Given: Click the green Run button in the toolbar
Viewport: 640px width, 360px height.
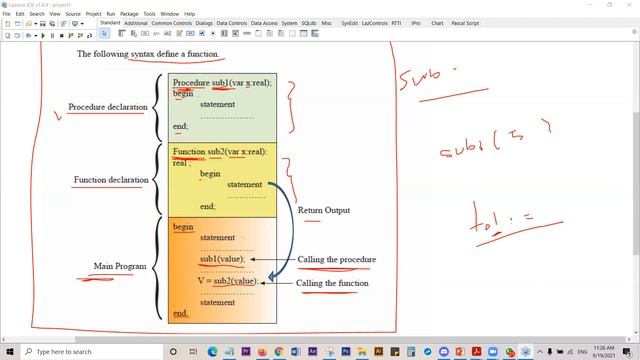Looking at the screenshot, I should point(43,36).
